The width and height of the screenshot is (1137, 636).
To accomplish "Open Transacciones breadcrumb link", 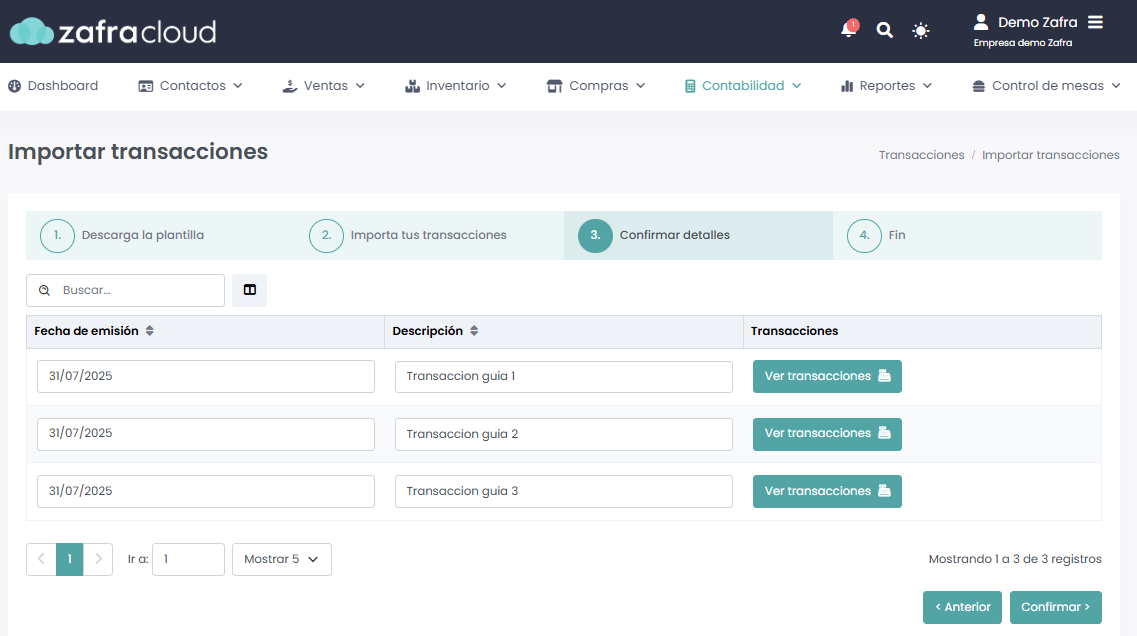I will [x=921, y=155].
